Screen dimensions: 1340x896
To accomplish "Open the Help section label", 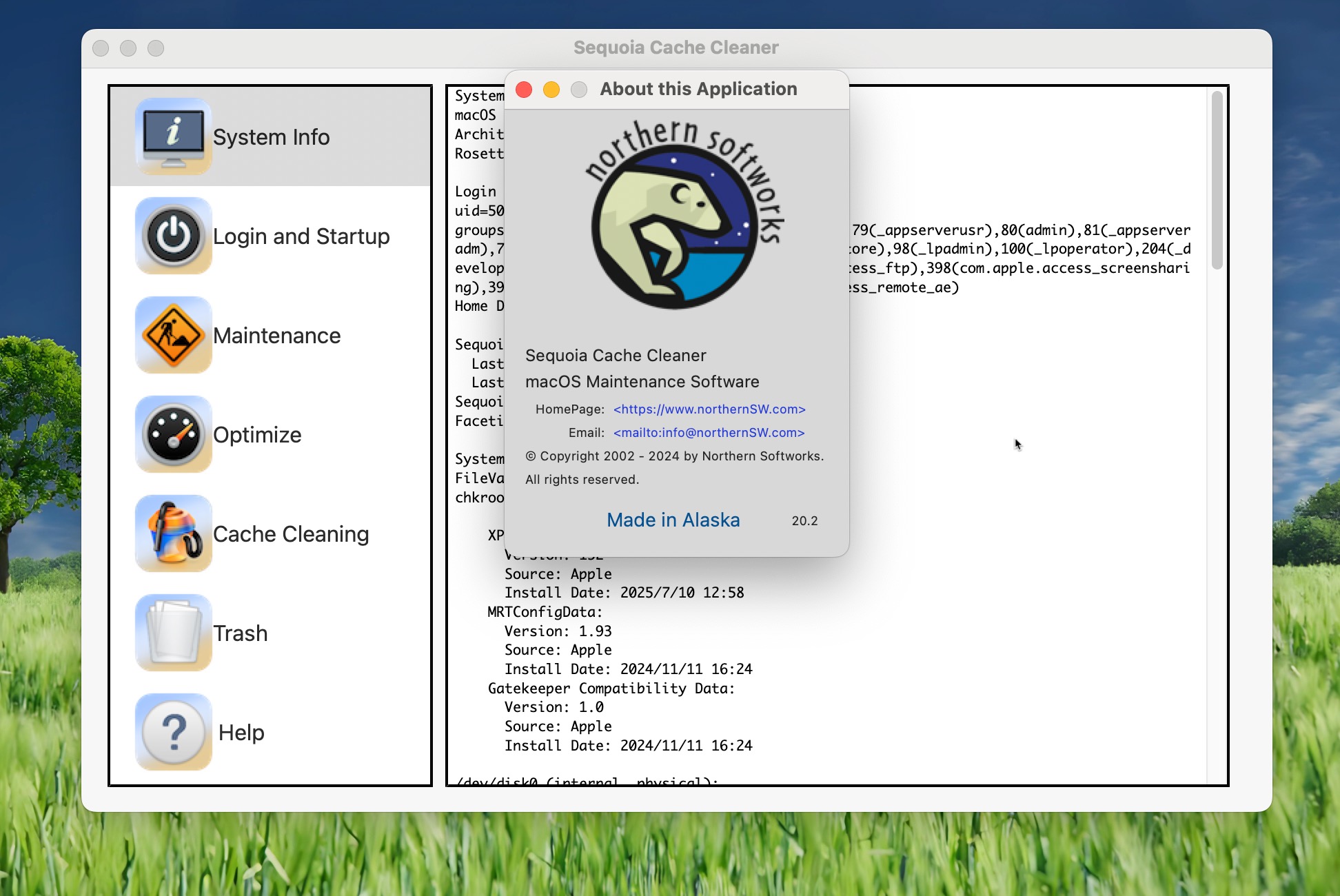I will tap(241, 733).
